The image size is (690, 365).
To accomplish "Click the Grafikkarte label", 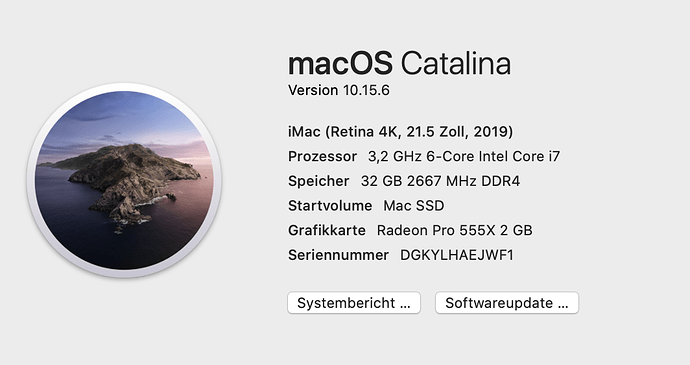I will 327,230.
